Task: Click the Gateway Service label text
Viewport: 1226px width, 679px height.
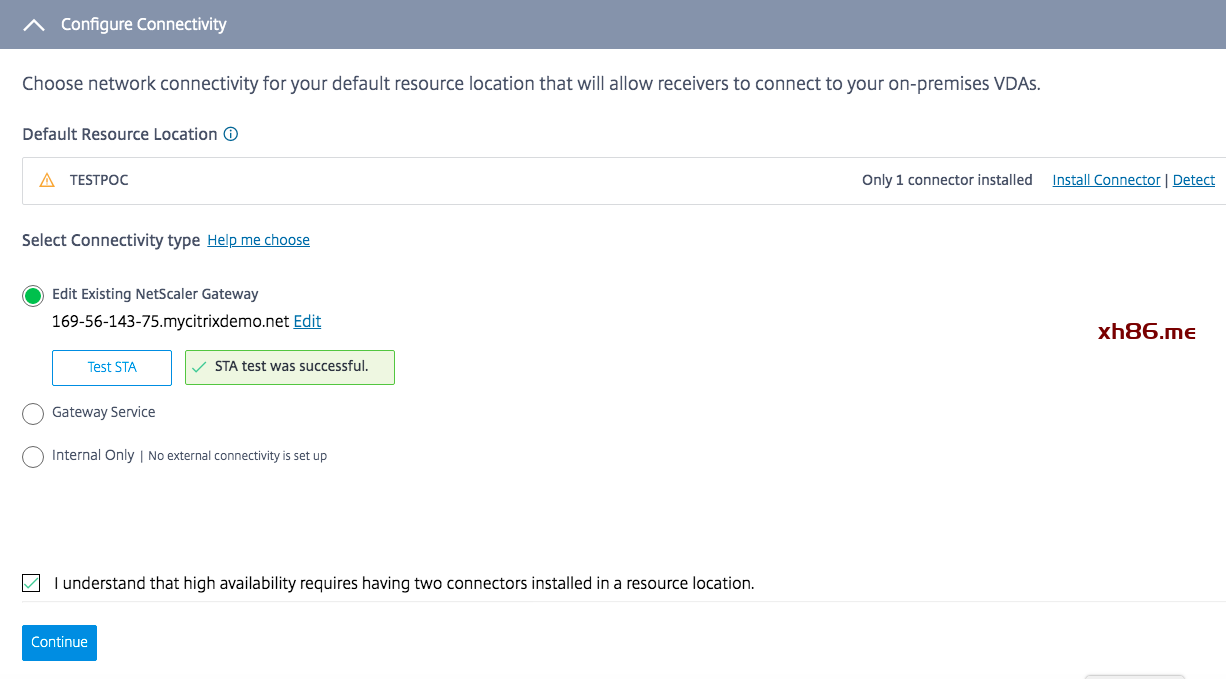Action: pyautogui.click(x=104, y=412)
